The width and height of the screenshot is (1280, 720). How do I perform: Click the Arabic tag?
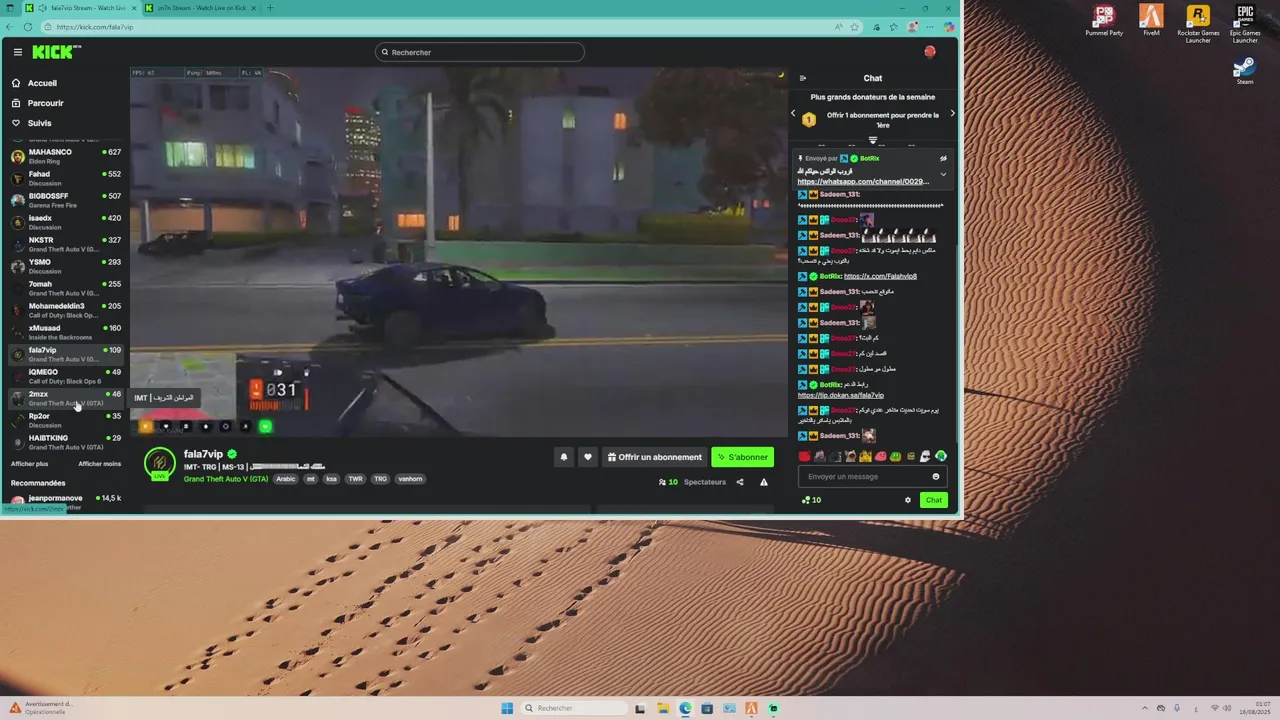point(286,479)
